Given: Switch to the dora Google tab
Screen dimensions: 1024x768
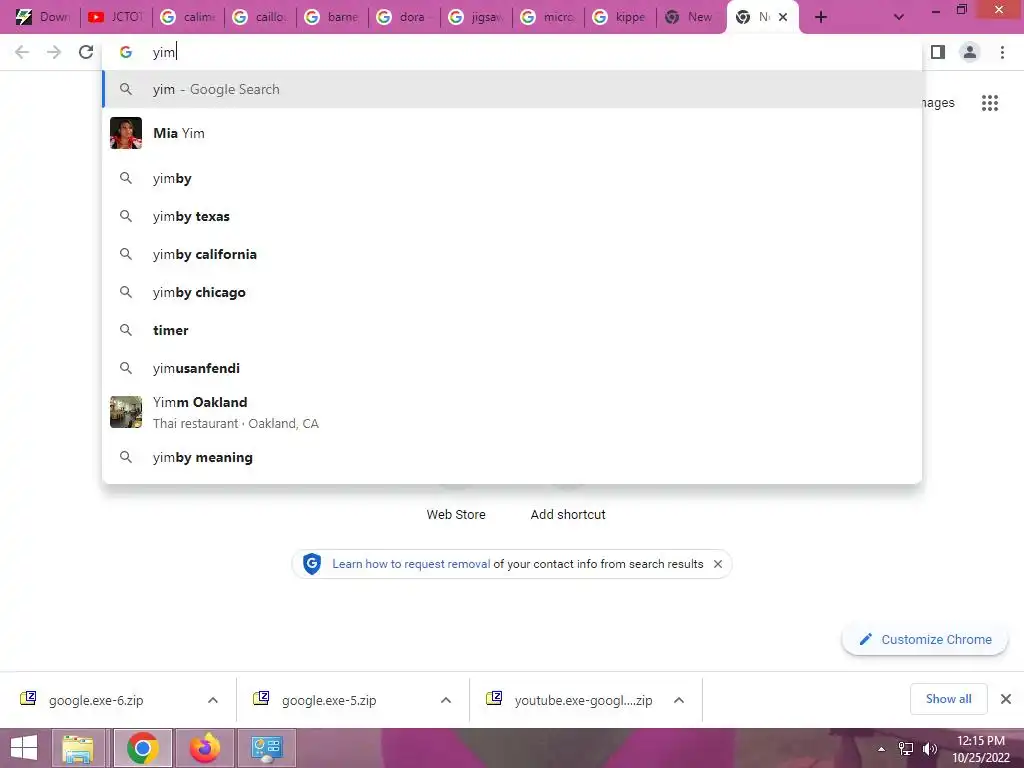Looking at the screenshot, I should (404, 17).
